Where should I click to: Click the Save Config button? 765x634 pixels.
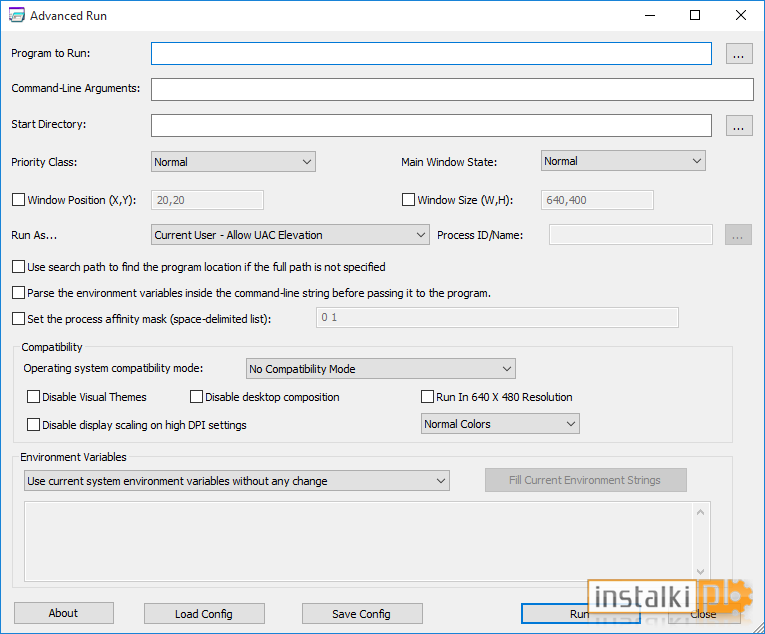tap(362, 614)
